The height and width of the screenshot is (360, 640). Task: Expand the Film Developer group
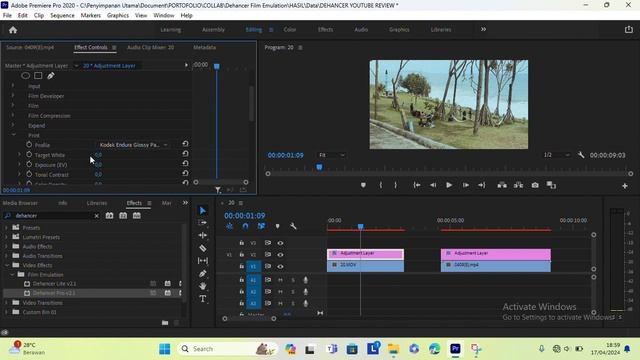(x=13, y=96)
